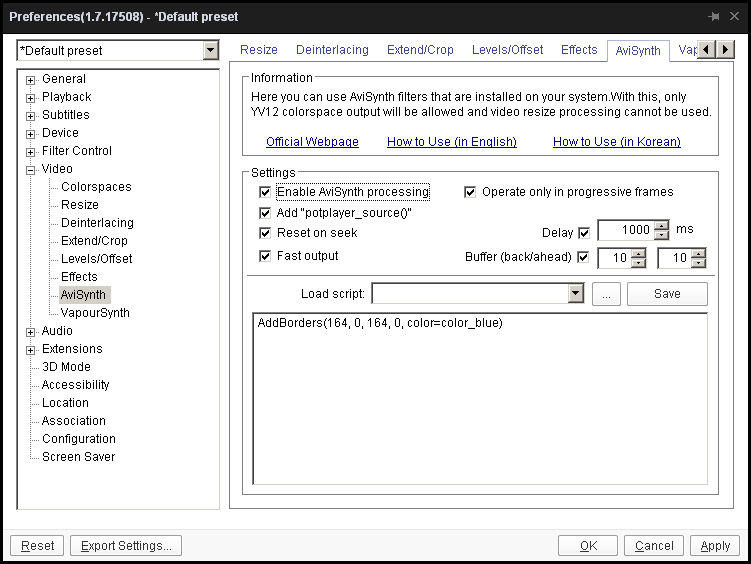Open How to Use (in Korean) link

coord(616,142)
